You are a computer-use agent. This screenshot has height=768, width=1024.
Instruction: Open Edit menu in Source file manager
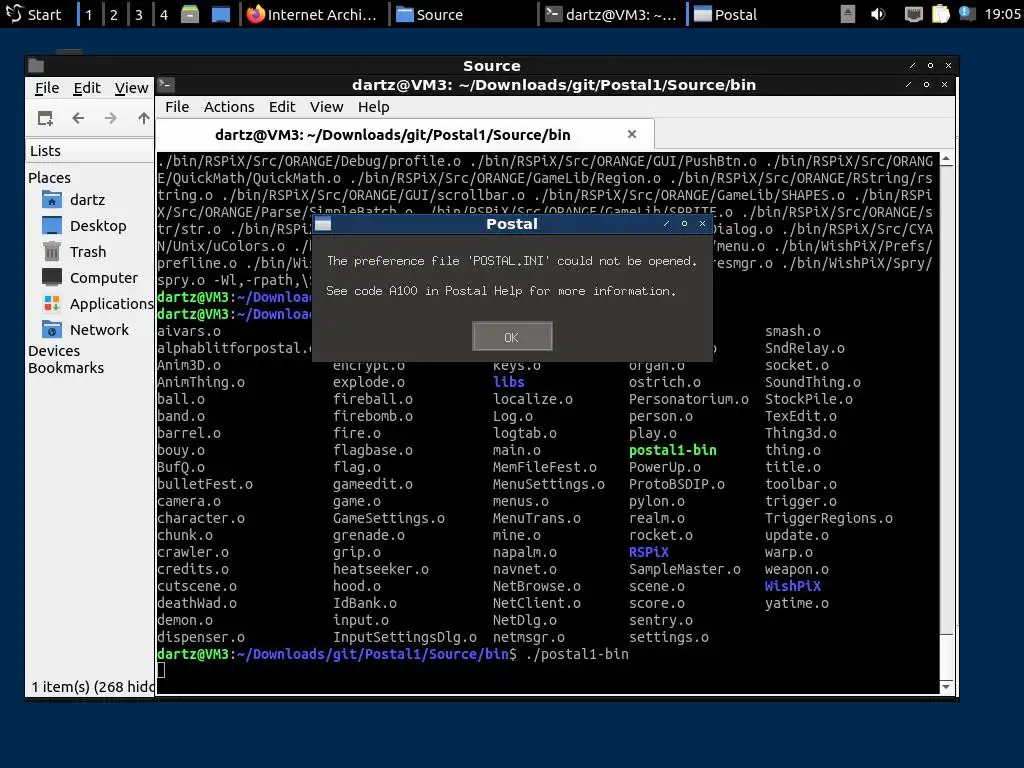[87, 88]
